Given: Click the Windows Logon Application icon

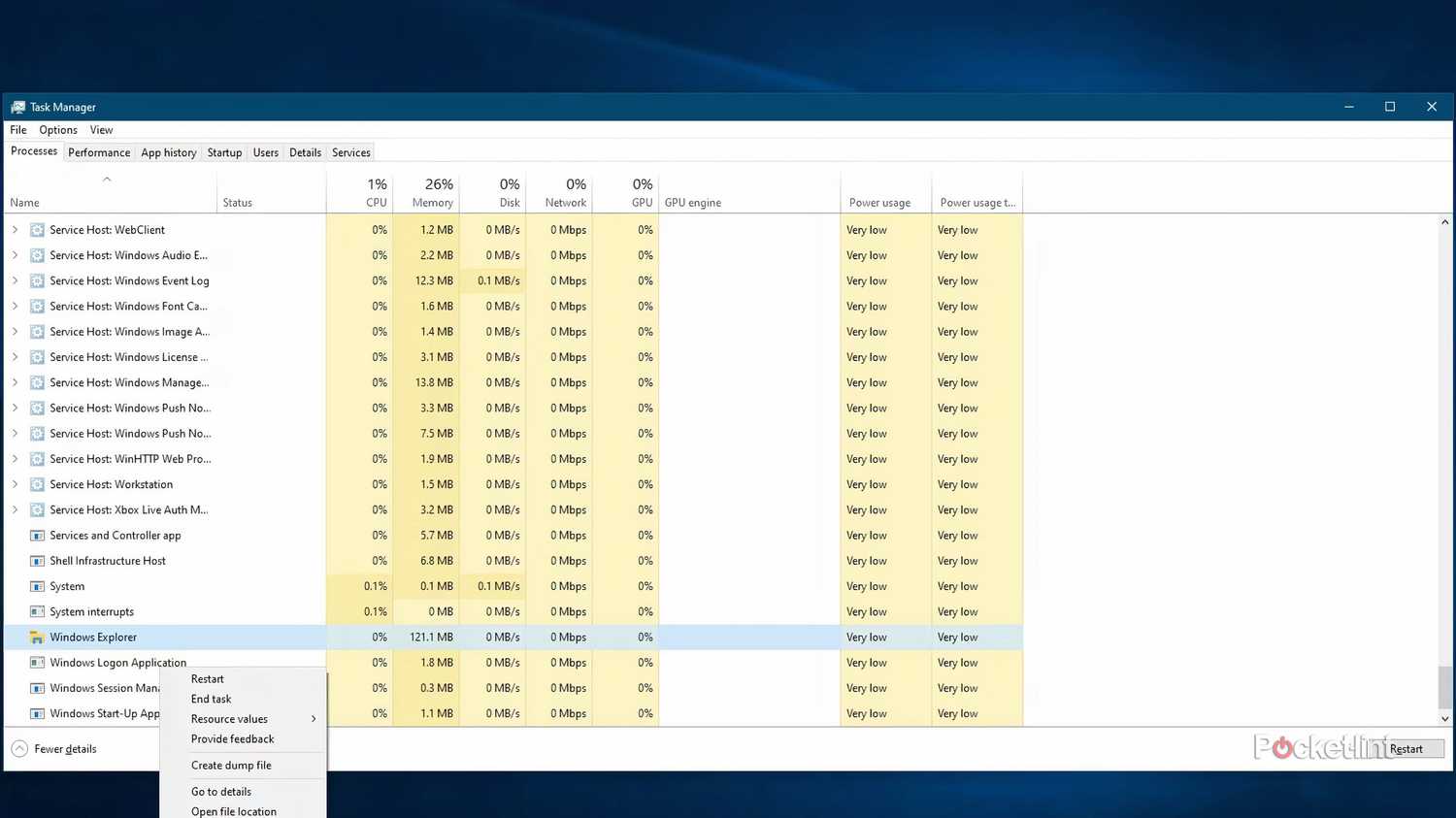Looking at the screenshot, I should point(36,662).
